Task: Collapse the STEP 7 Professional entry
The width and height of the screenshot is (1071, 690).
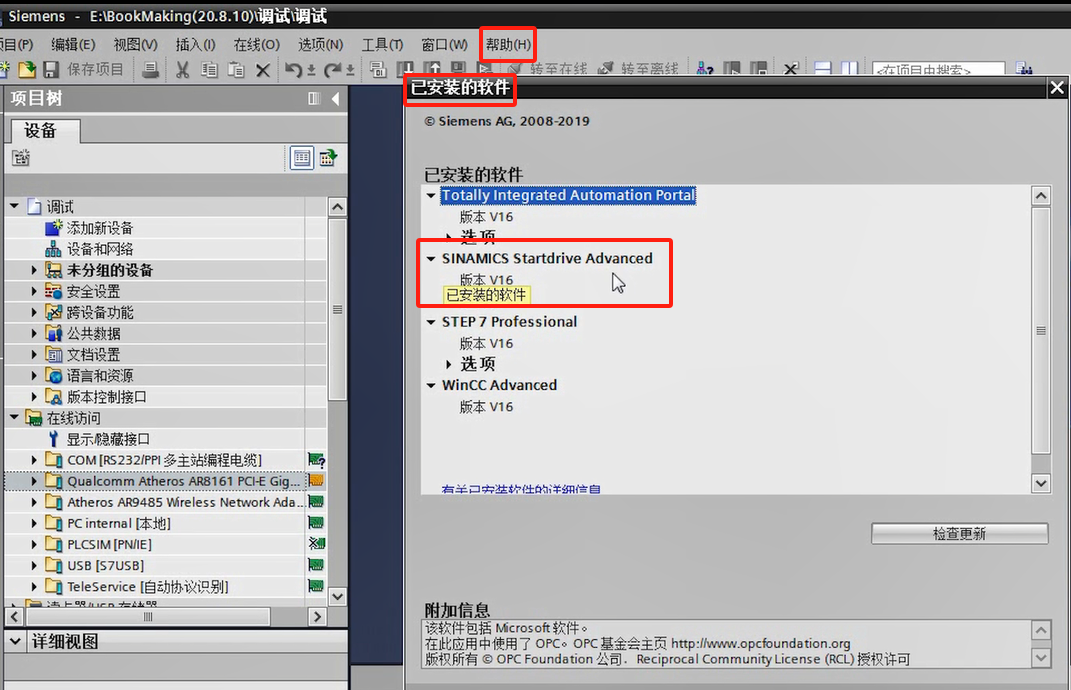Action: click(431, 322)
